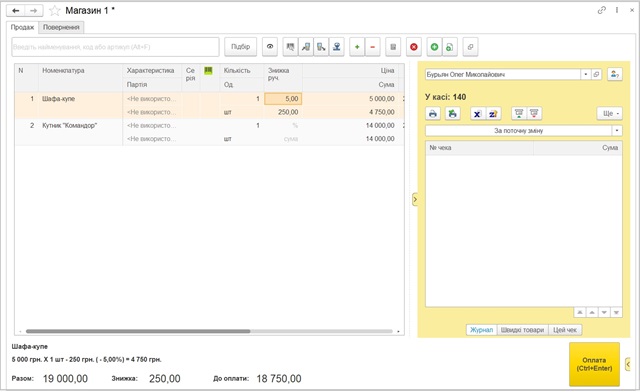Expand the За поточну зміну period dropdown
Viewport: 640px width, 392px height.
point(617,131)
